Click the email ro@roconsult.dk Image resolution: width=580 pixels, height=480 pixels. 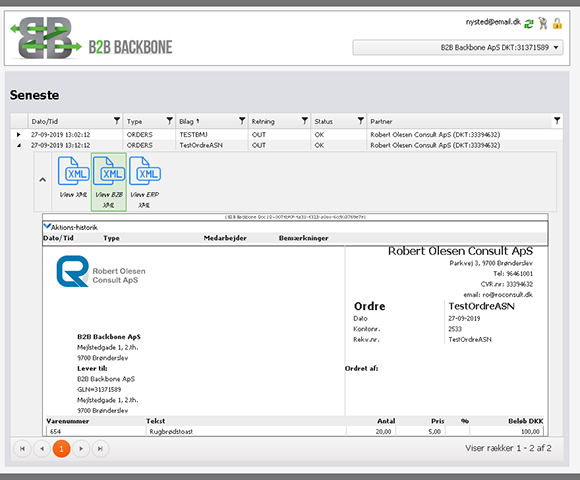(498, 295)
